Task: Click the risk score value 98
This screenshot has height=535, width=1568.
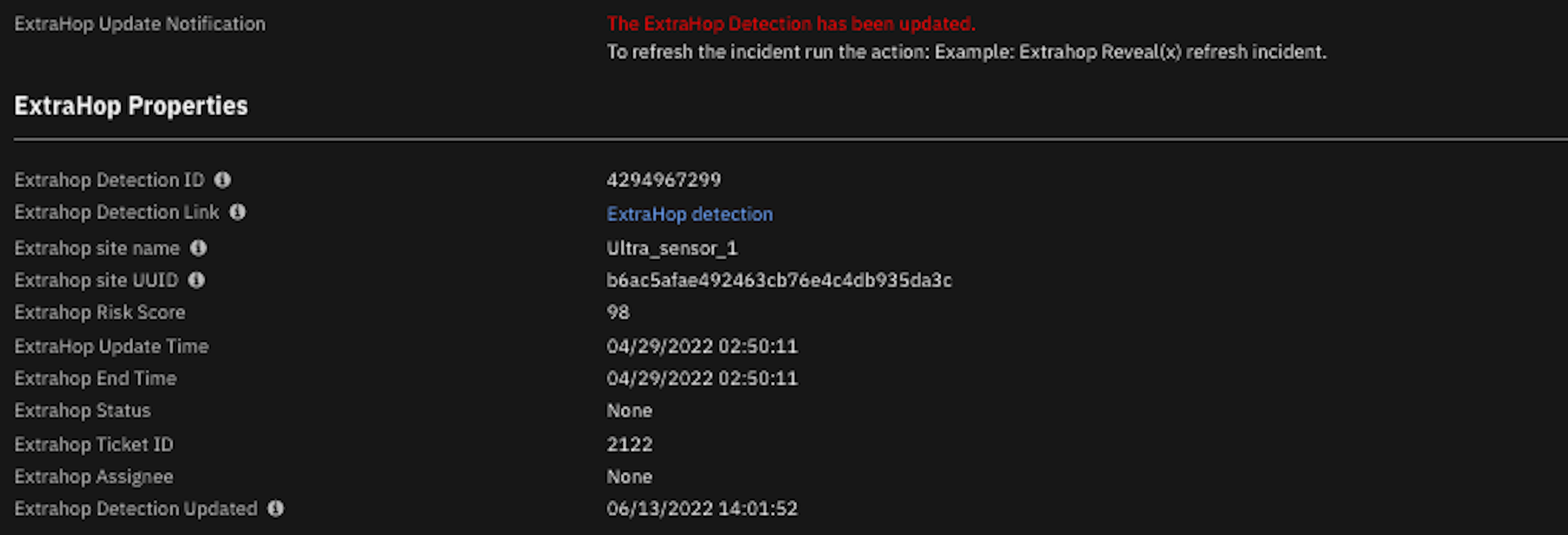Action: point(618,312)
